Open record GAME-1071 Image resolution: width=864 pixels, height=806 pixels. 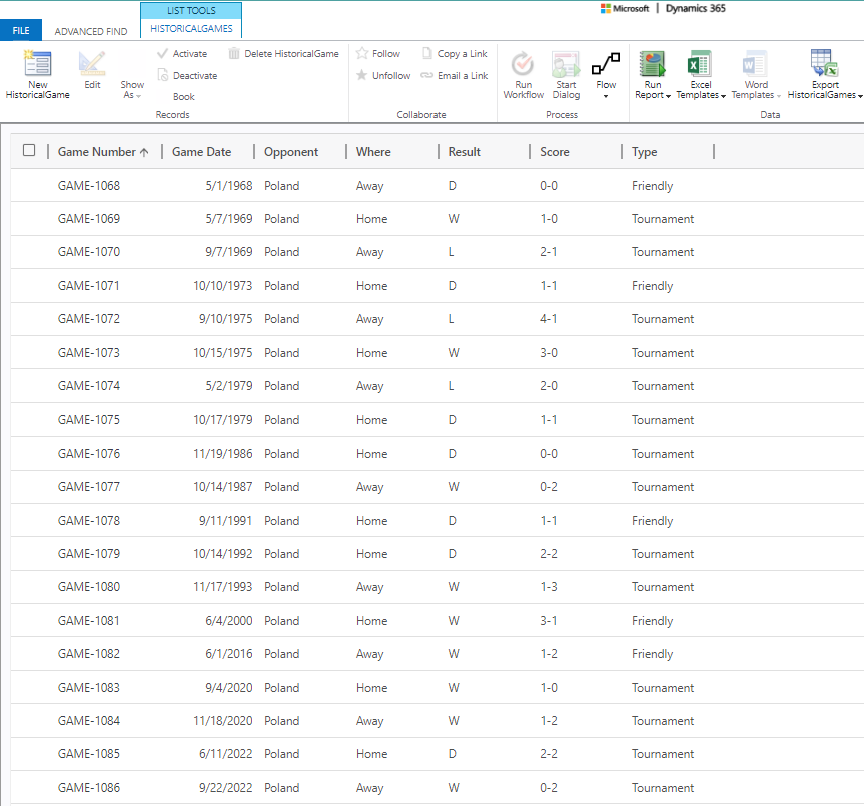point(89,285)
